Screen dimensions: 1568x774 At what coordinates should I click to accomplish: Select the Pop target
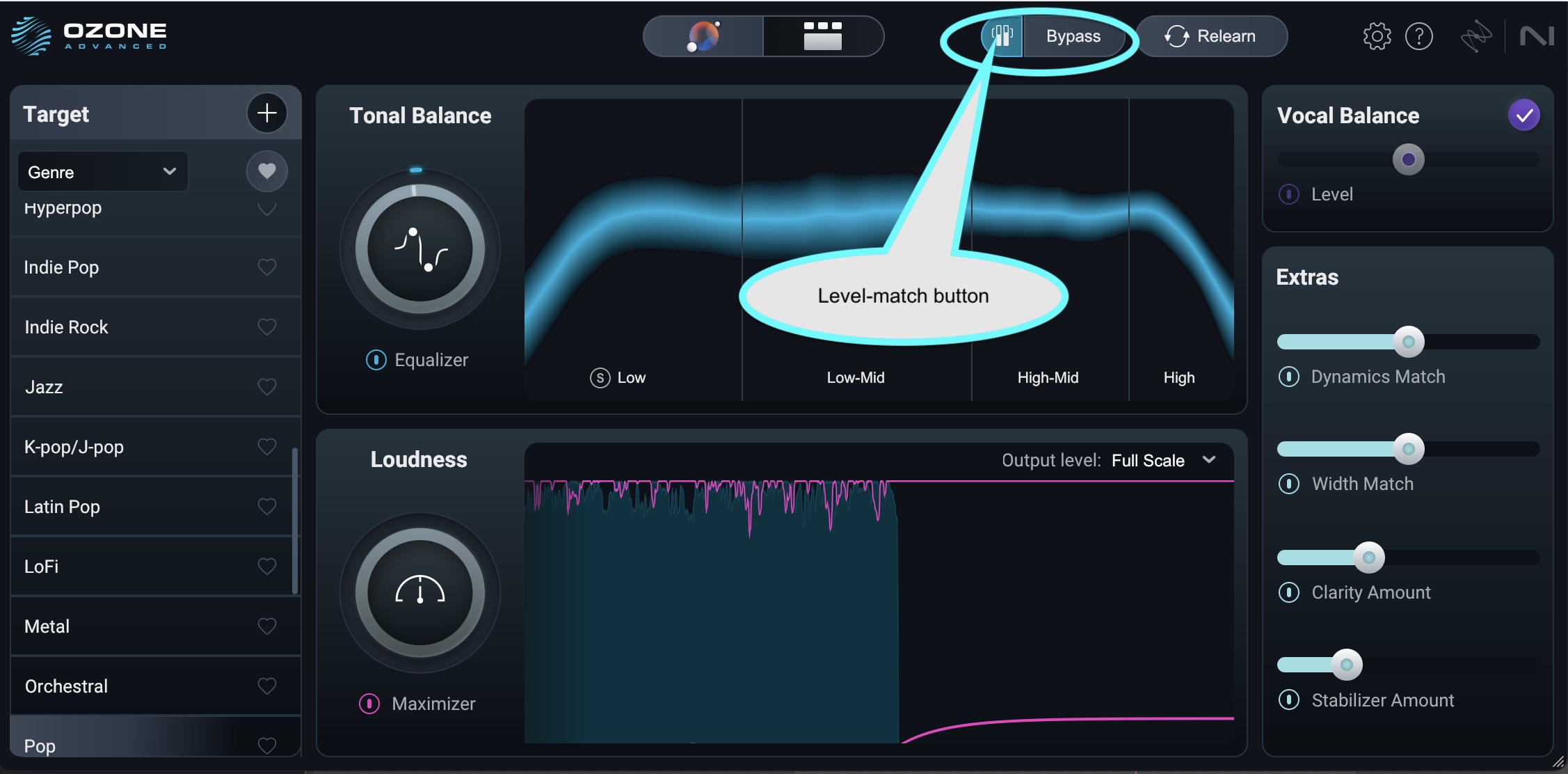click(156, 738)
